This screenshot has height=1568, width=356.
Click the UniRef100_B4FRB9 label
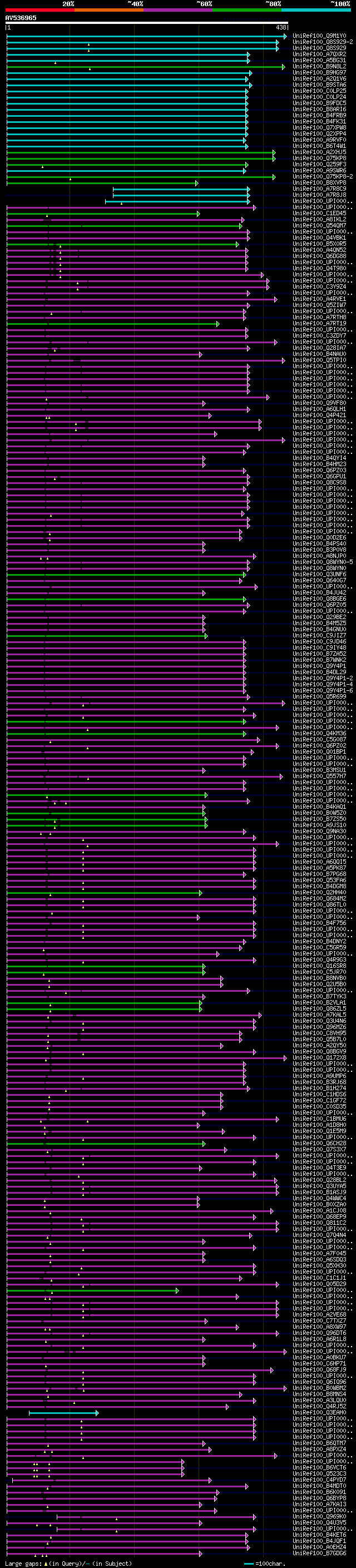[x=319, y=115]
